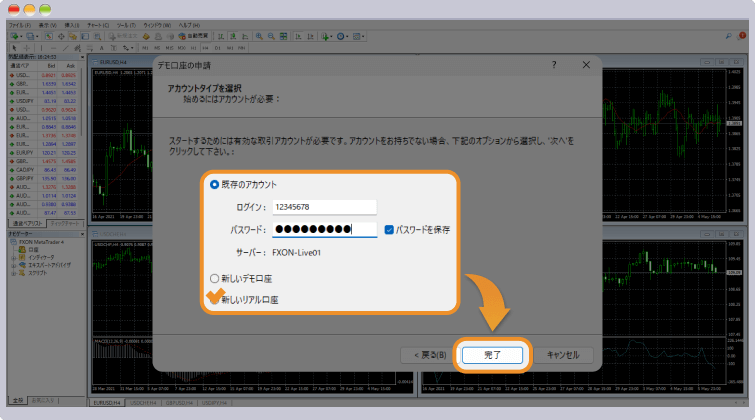Open the MetaEditor book icon
755x420 pixels.
tap(146, 36)
